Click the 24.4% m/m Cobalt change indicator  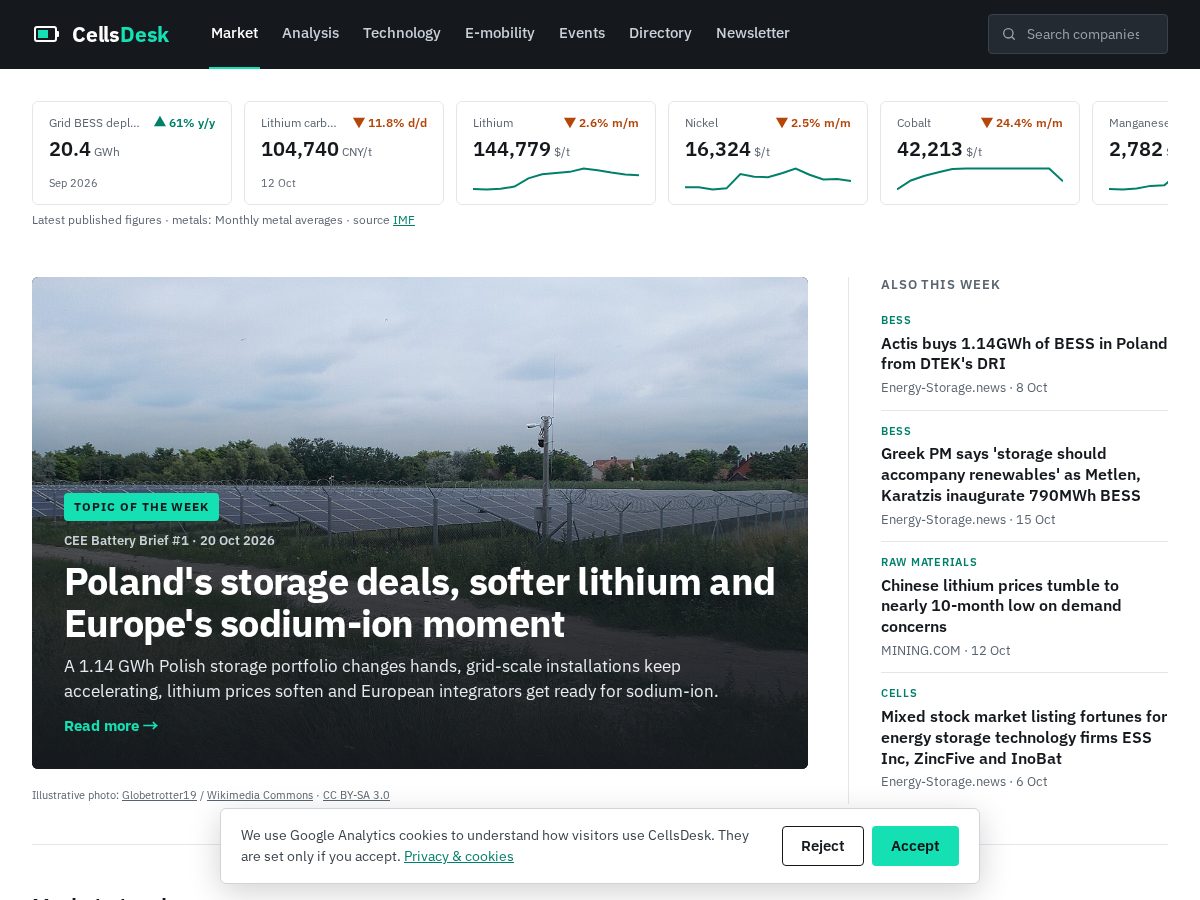(x=1021, y=123)
